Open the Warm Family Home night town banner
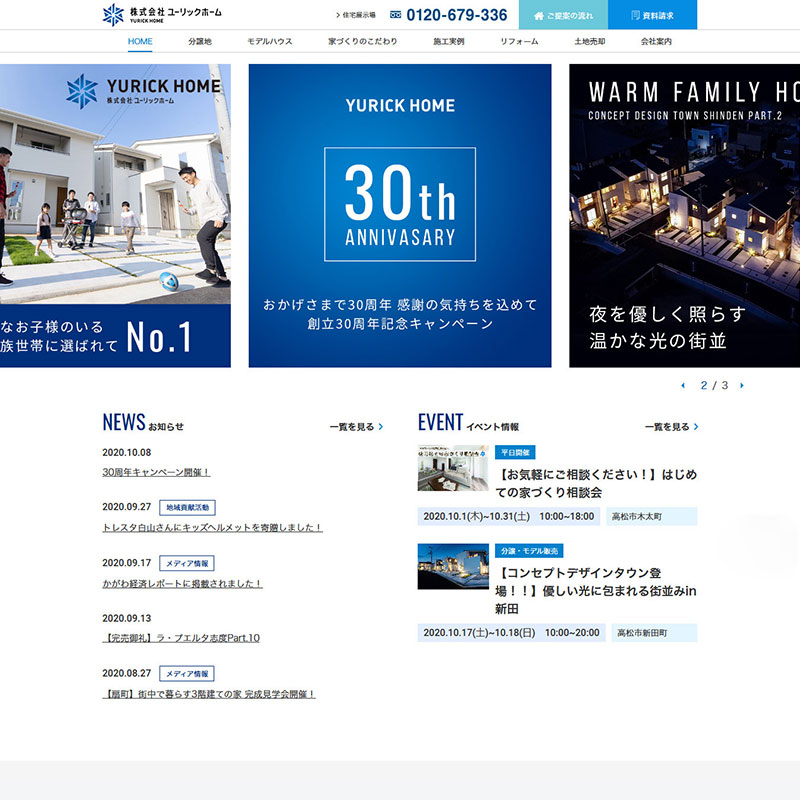Image resolution: width=800 pixels, height=800 pixels. click(685, 215)
